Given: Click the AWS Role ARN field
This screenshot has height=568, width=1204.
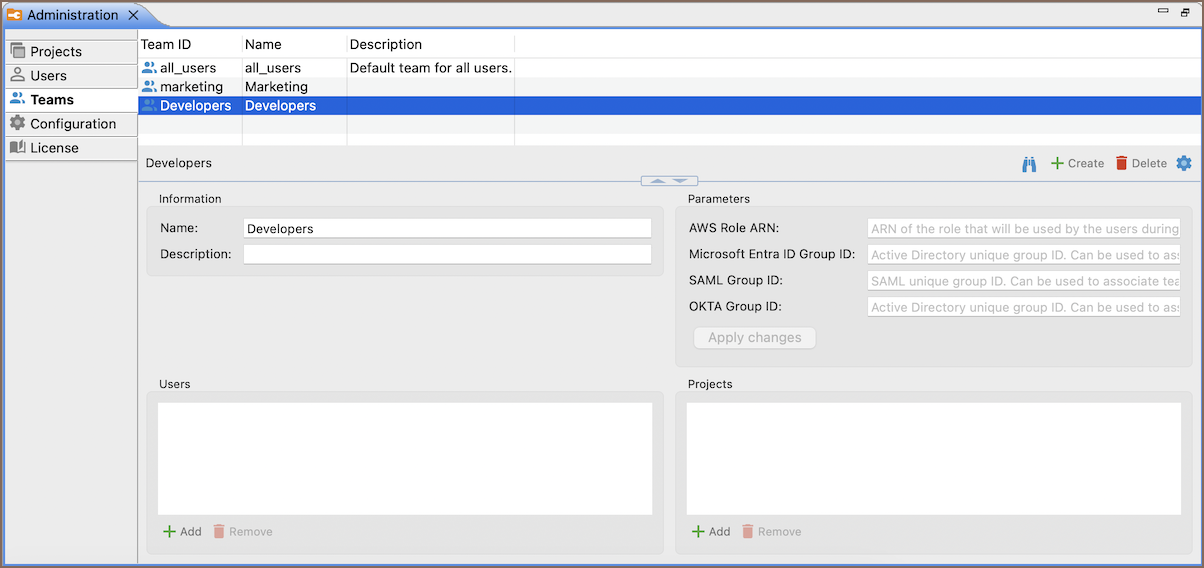Looking at the screenshot, I should [x=1023, y=229].
